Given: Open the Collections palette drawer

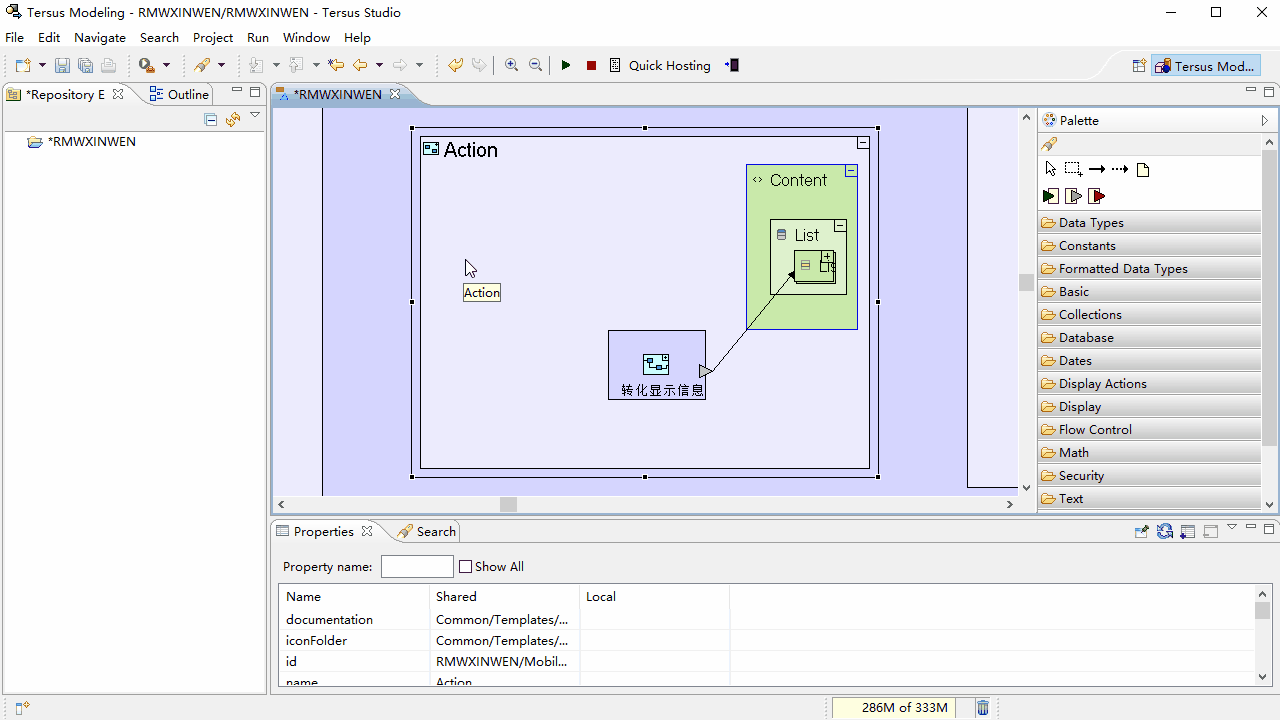Looking at the screenshot, I should coord(1090,315).
